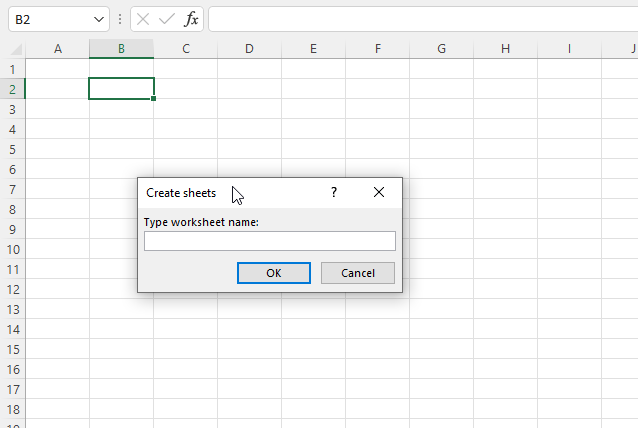Select the active cell B2
Screen dimensions: 638x428
(x=121, y=89)
